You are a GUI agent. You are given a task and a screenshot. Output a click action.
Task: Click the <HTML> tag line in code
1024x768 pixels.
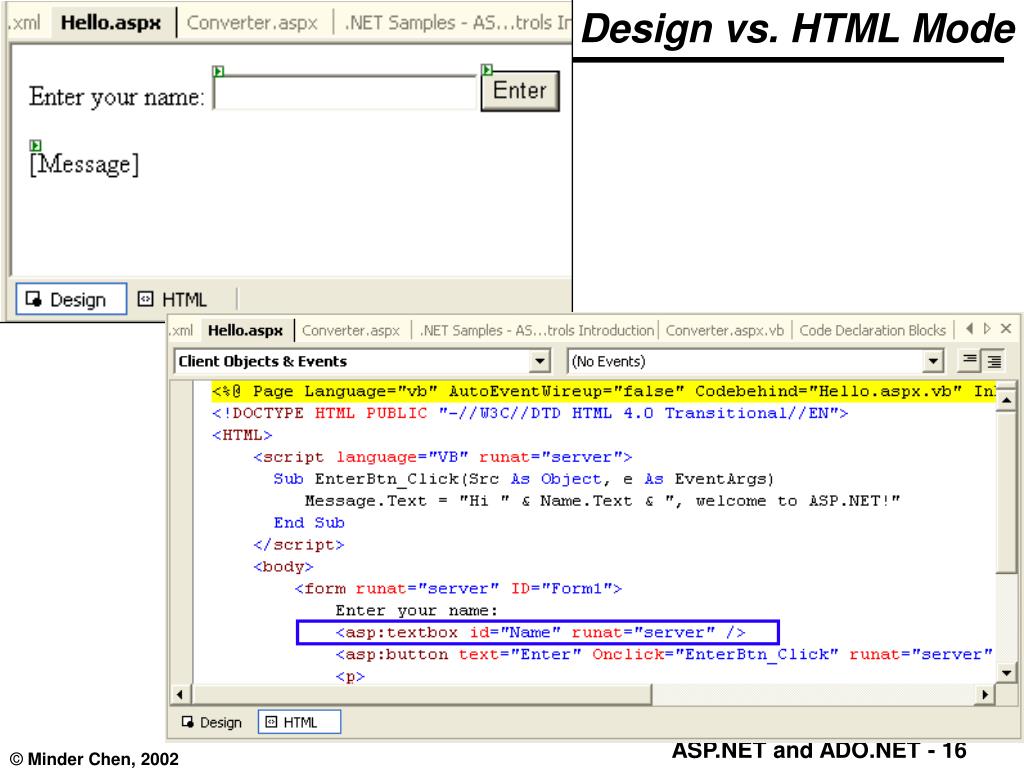pos(242,436)
